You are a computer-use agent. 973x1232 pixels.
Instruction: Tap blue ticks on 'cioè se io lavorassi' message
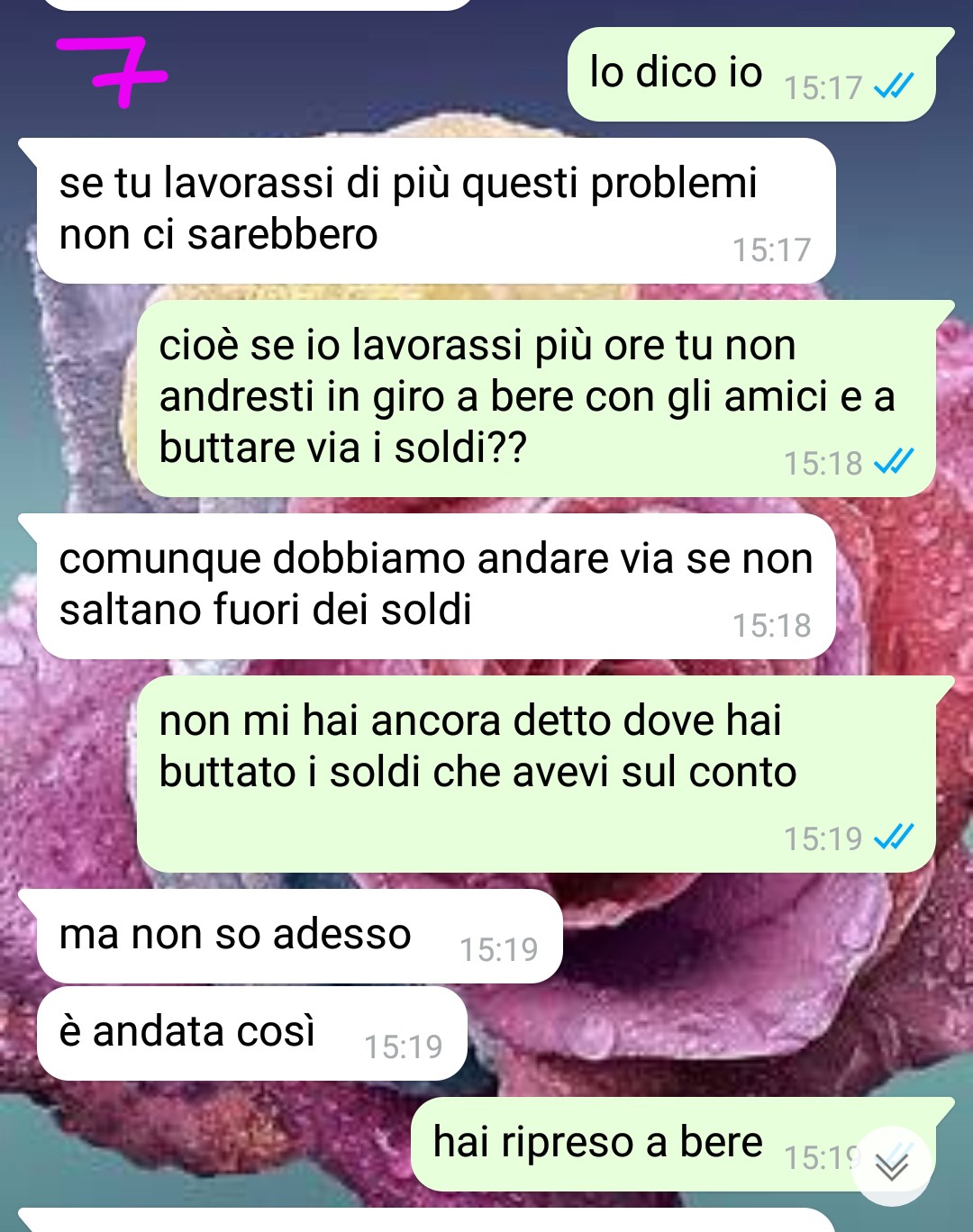[895, 462]
